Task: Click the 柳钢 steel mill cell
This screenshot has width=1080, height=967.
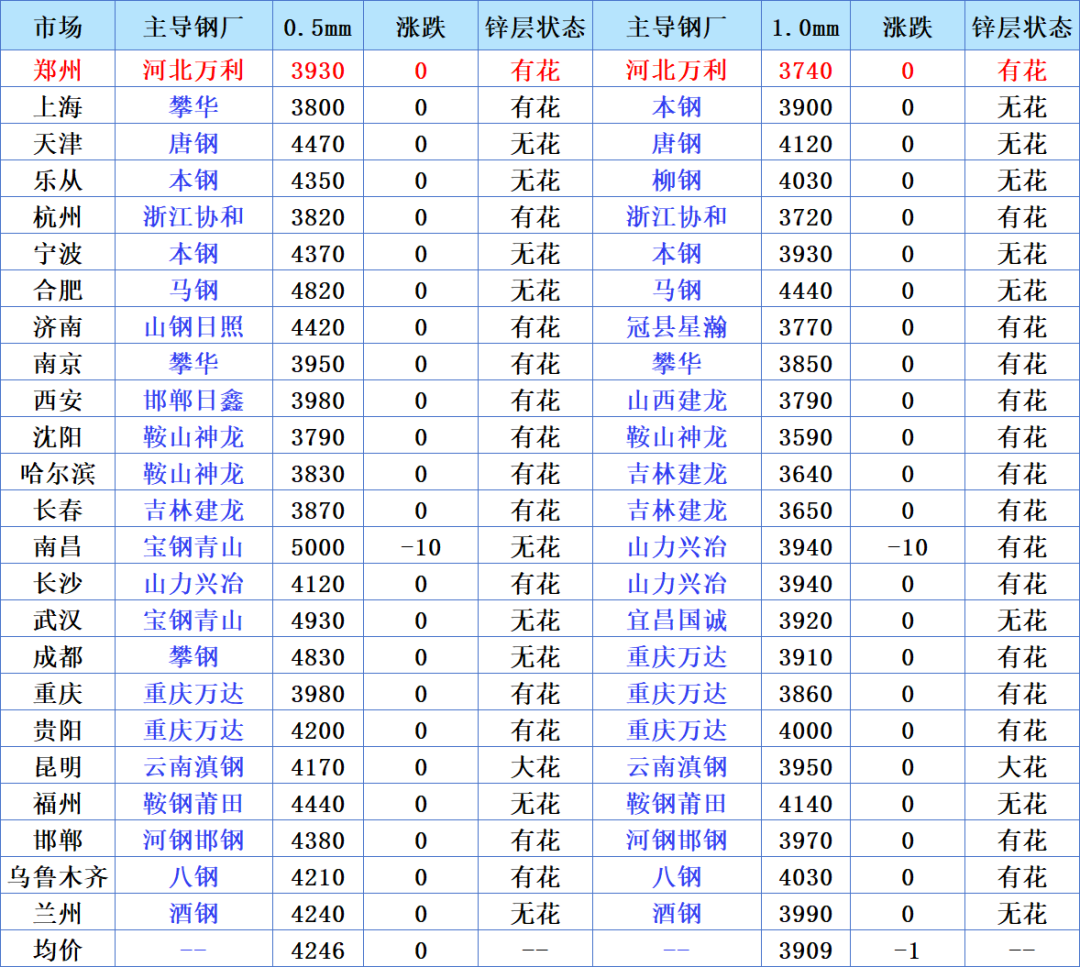Action: tap(676, 180)
